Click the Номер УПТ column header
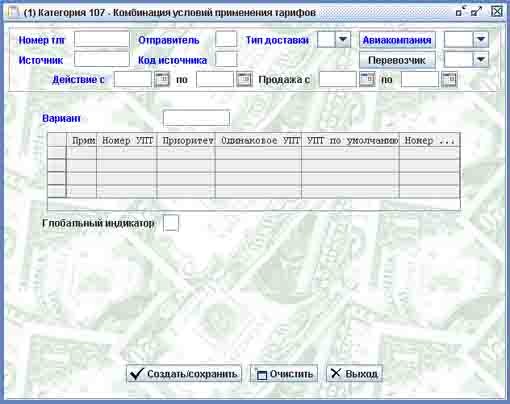The image size is (510, 404). tap(127, 140)
